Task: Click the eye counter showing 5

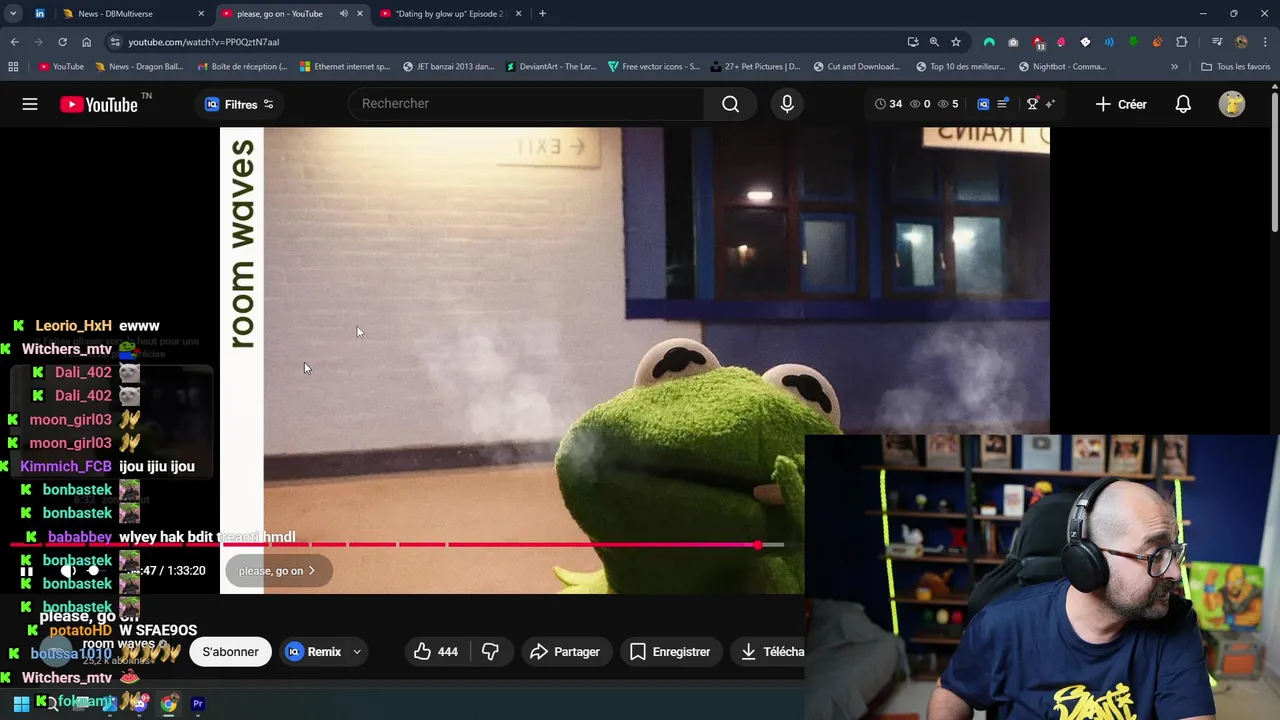Action: pyautogui.click(x=948, y=104)
